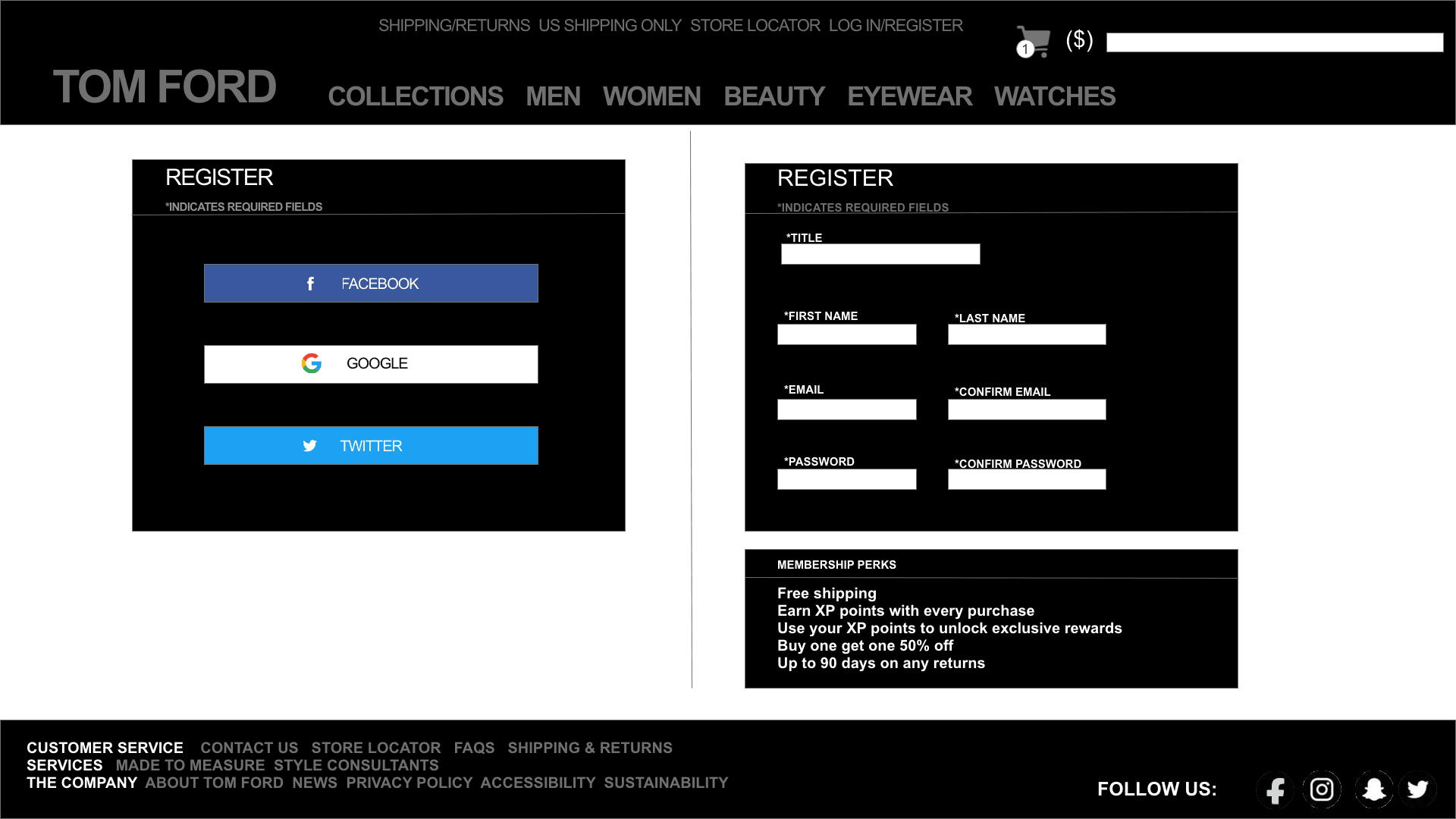Open the Watches menu
Screen dimensions: 1456x819
coord(1054,96)
